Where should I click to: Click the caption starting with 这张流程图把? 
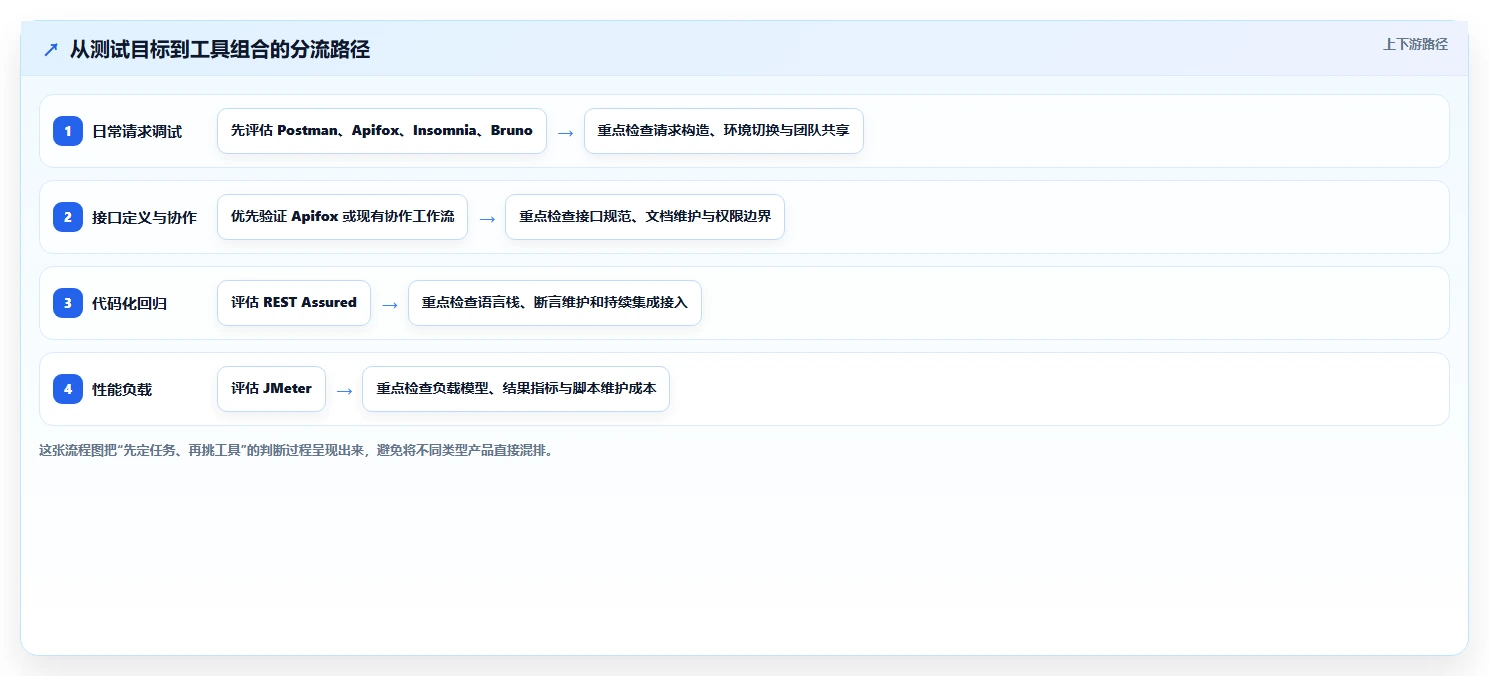(296, 450)
